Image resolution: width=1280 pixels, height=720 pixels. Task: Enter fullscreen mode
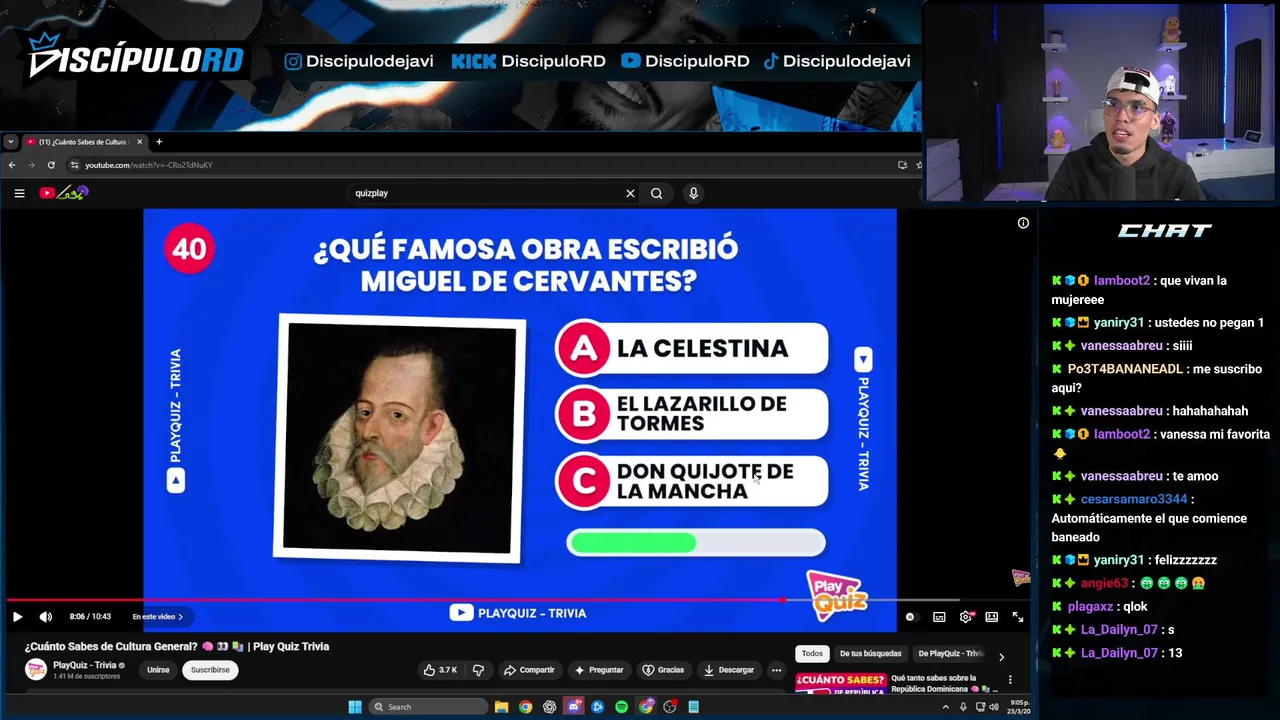click(1017, 617)
